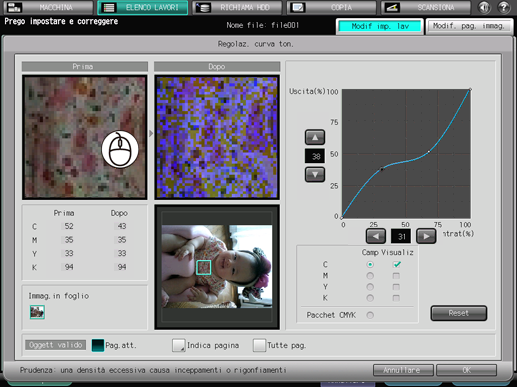Viewport: 517px width, 387px height.
Task: Uncheck the C channel Visualiz checkbox
Action: [x=396, y=265]
